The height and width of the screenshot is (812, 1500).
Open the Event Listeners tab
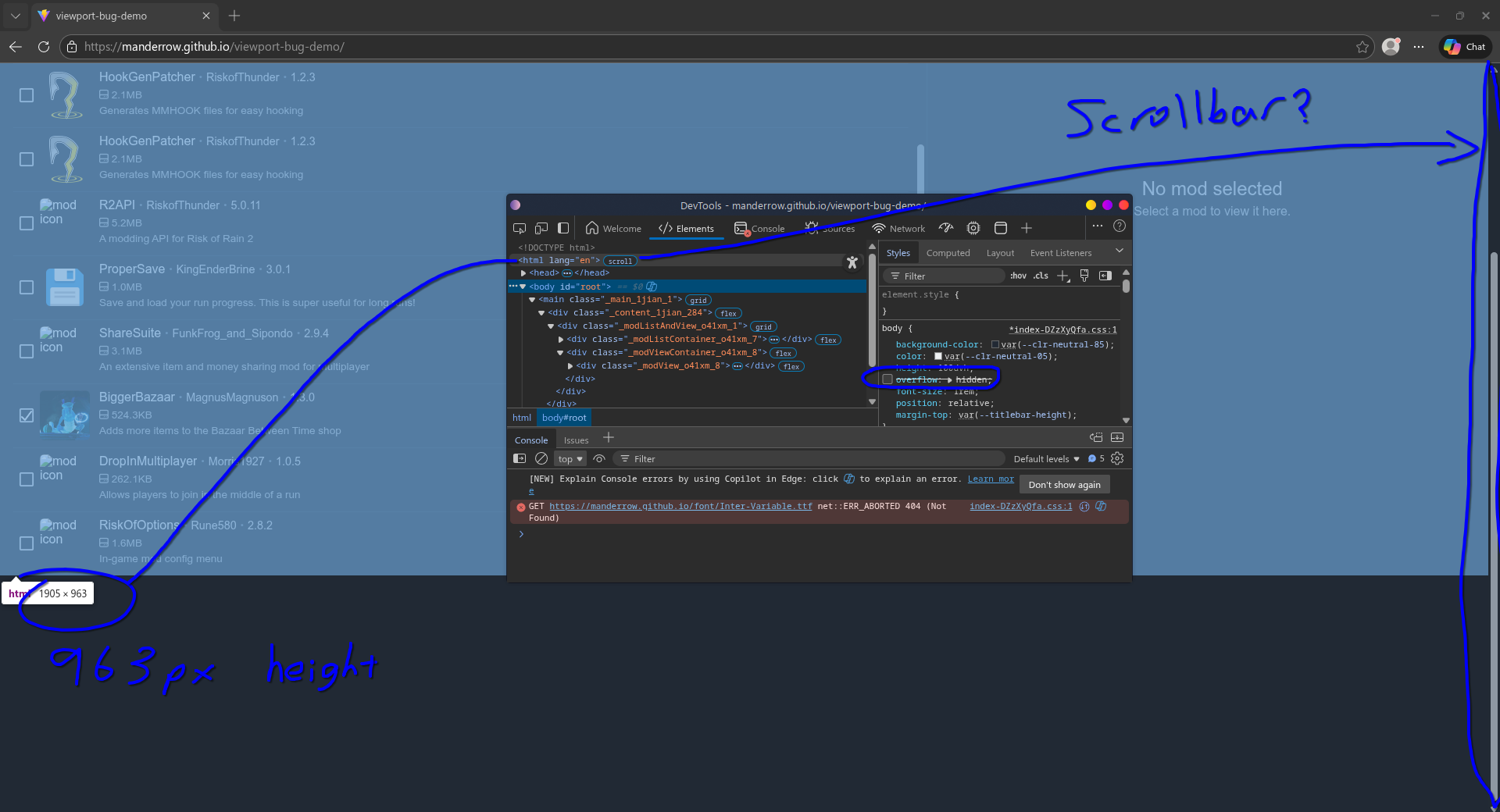[1061, 253]
